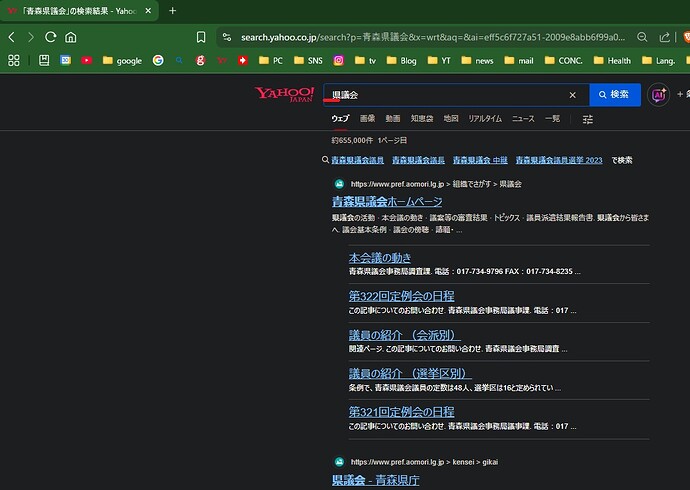Screen dimensions: 690x490
Task: Open the apps grid icon in bookmarks bar
Action: [x=14, y=60]
